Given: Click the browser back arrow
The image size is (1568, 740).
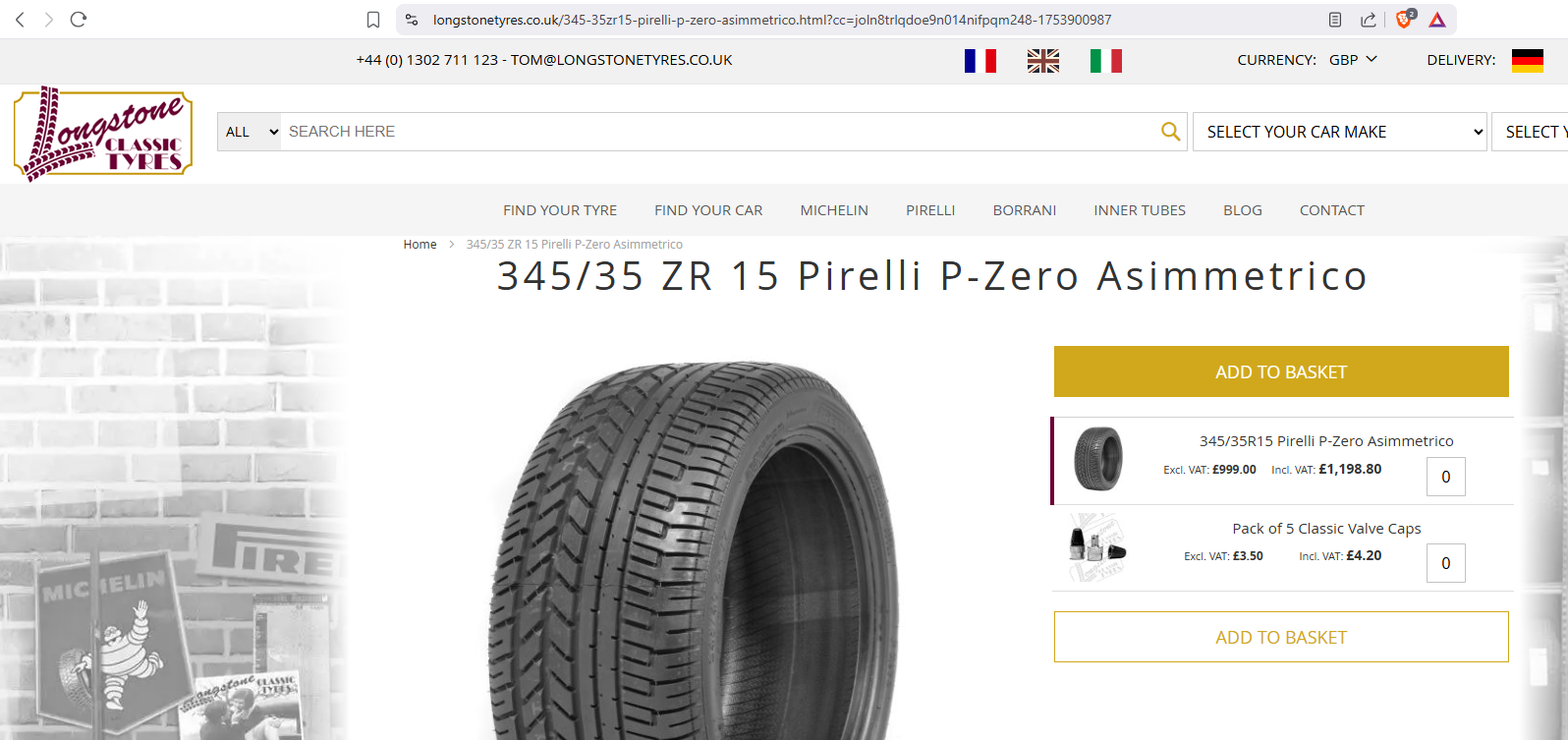Looking at the screenshot, I should click(x=20, y=20).
